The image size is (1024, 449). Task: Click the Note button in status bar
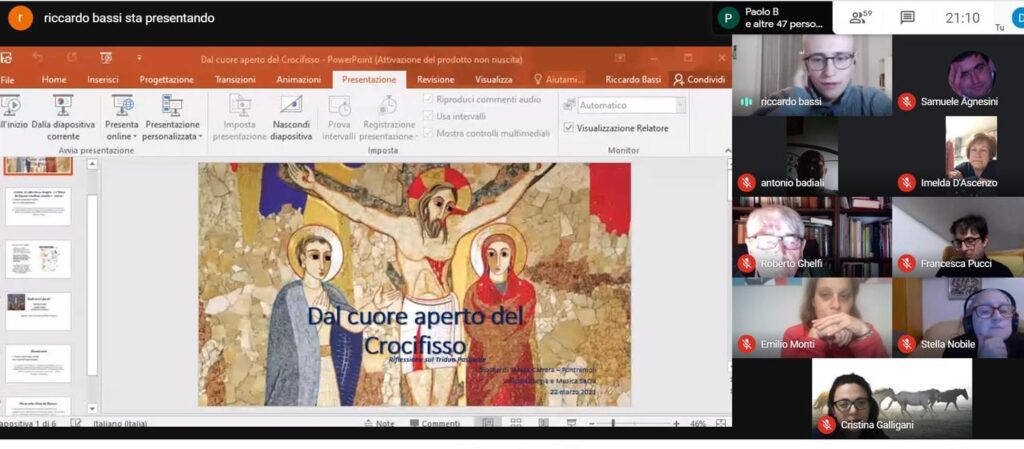coord(379,424)
